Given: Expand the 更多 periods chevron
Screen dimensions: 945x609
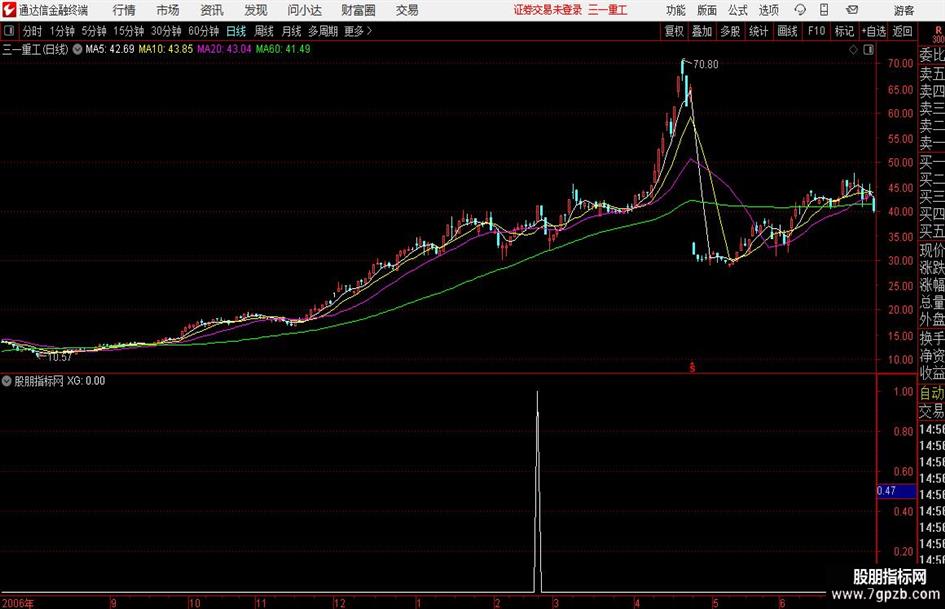Looking at the screenshot, I should click(x=369, y=31).
